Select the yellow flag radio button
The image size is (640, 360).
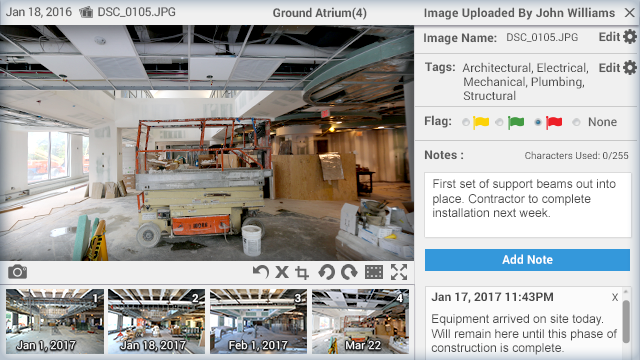click(466, 122)
